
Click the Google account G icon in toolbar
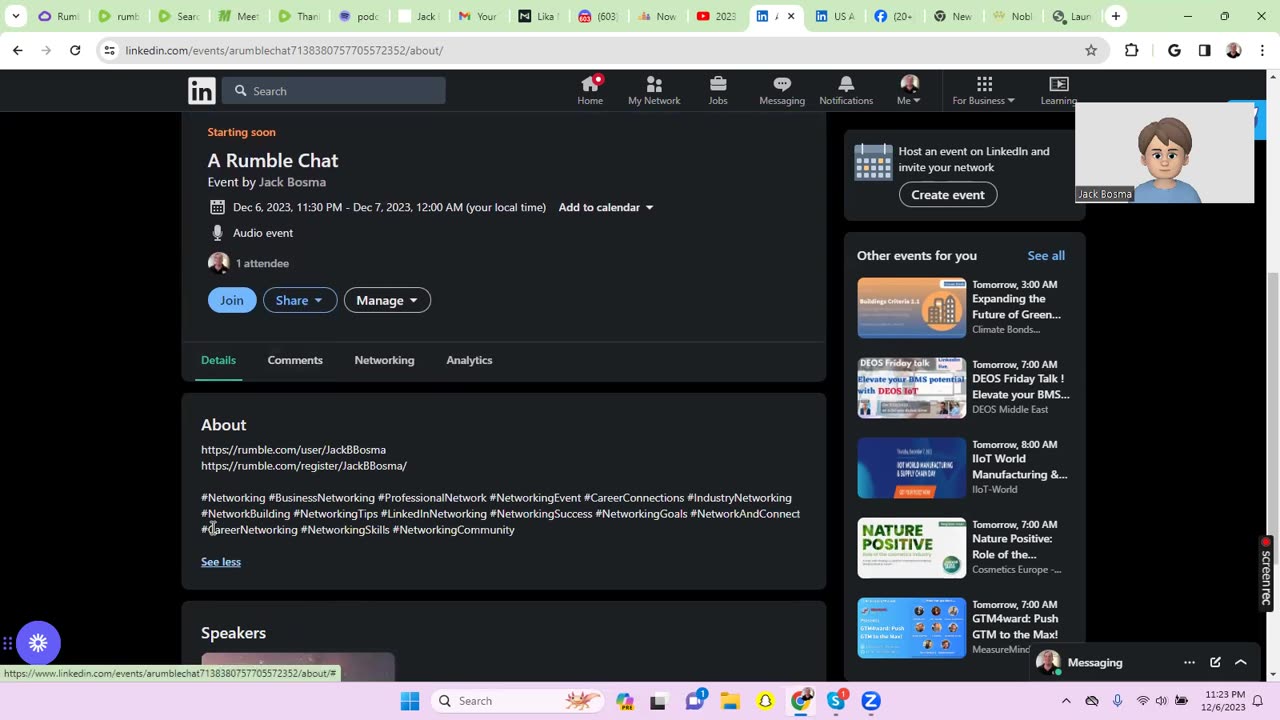[1174, 50]
